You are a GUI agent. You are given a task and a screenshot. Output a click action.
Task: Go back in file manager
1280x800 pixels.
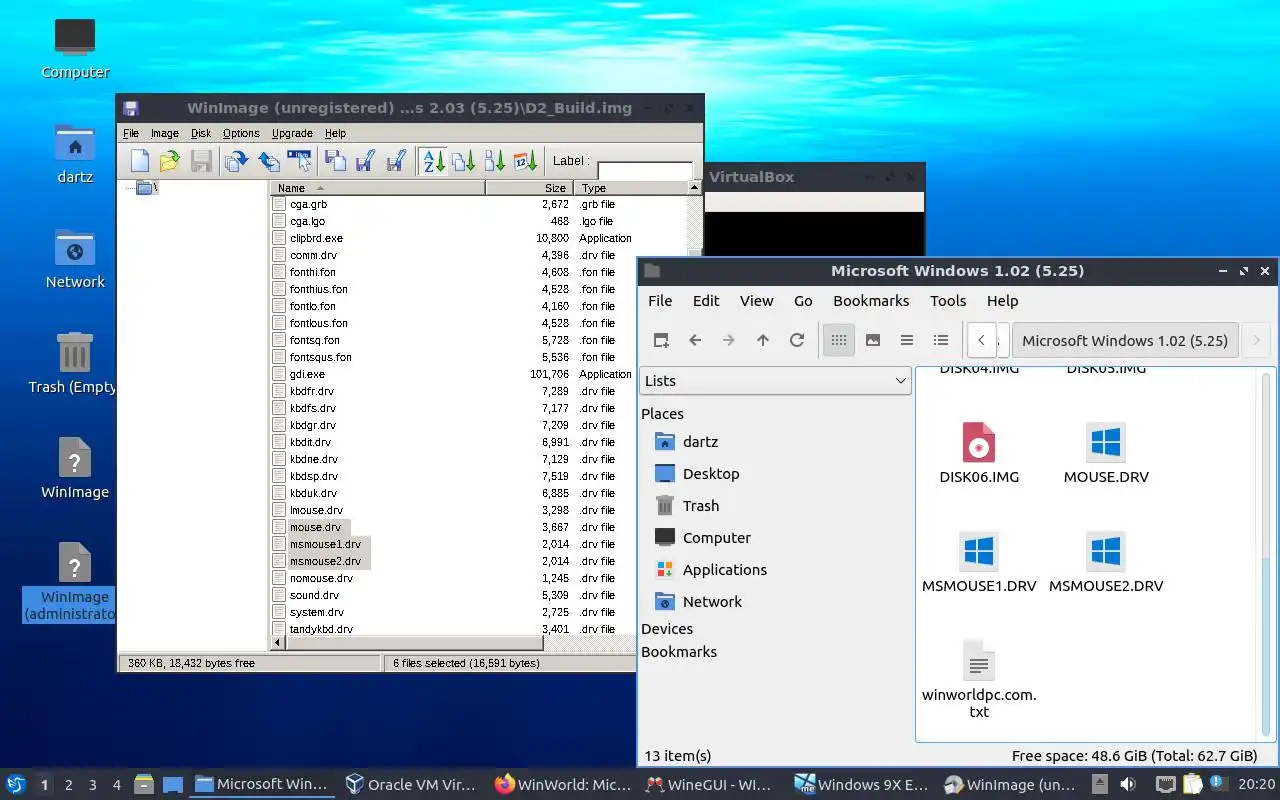pyautogui.click(x=695, y=340)
